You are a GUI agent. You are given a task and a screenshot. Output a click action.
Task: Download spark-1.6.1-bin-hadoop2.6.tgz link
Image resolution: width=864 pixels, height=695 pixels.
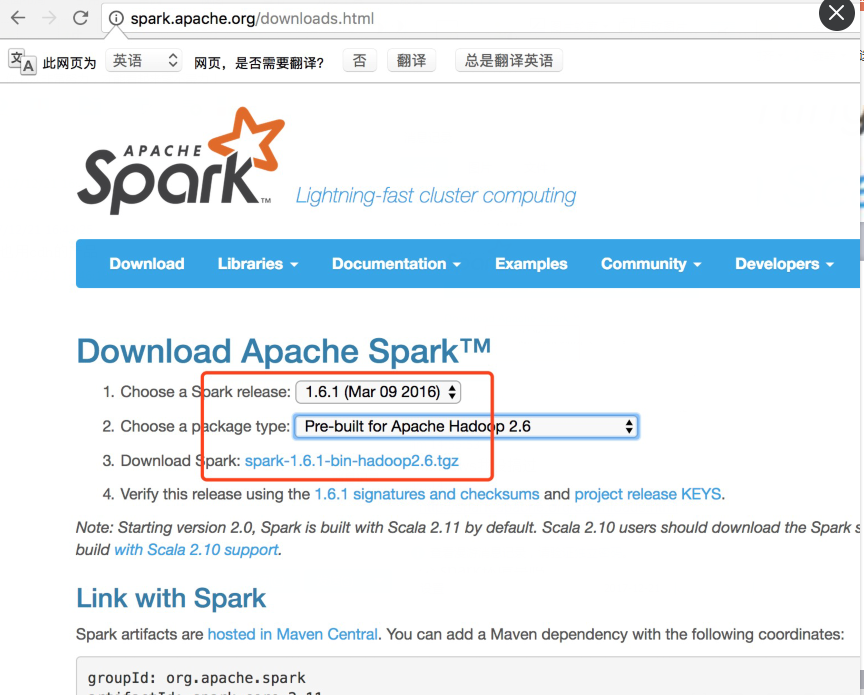pyautogui.click(x=352, y=460)
